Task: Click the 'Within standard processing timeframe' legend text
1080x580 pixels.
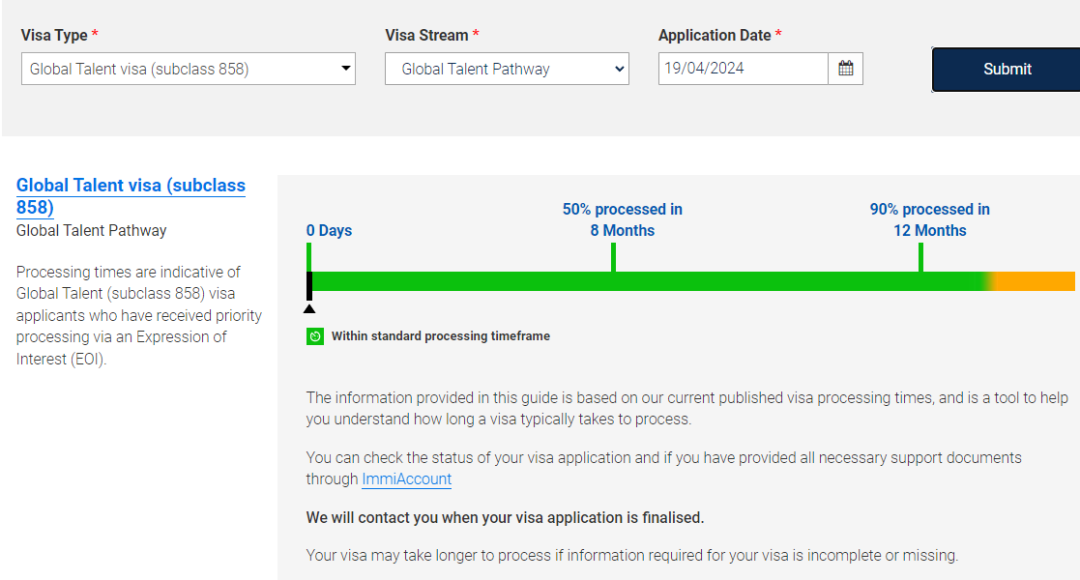Action: (440, 336)
